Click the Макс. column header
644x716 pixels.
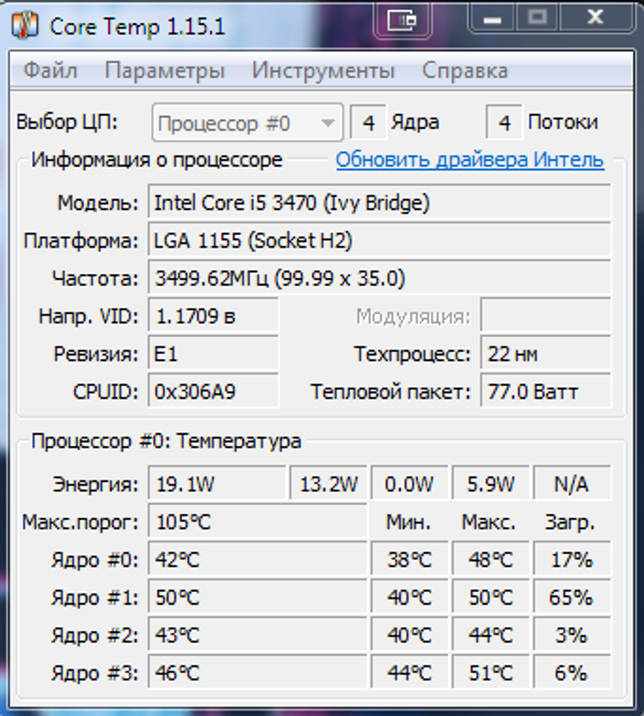tap(489, 521)
